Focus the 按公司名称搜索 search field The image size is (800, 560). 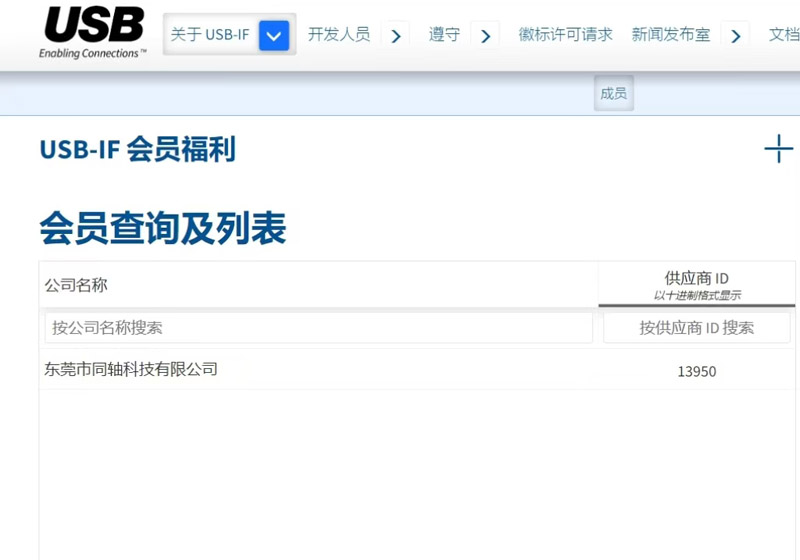(318, 327)
